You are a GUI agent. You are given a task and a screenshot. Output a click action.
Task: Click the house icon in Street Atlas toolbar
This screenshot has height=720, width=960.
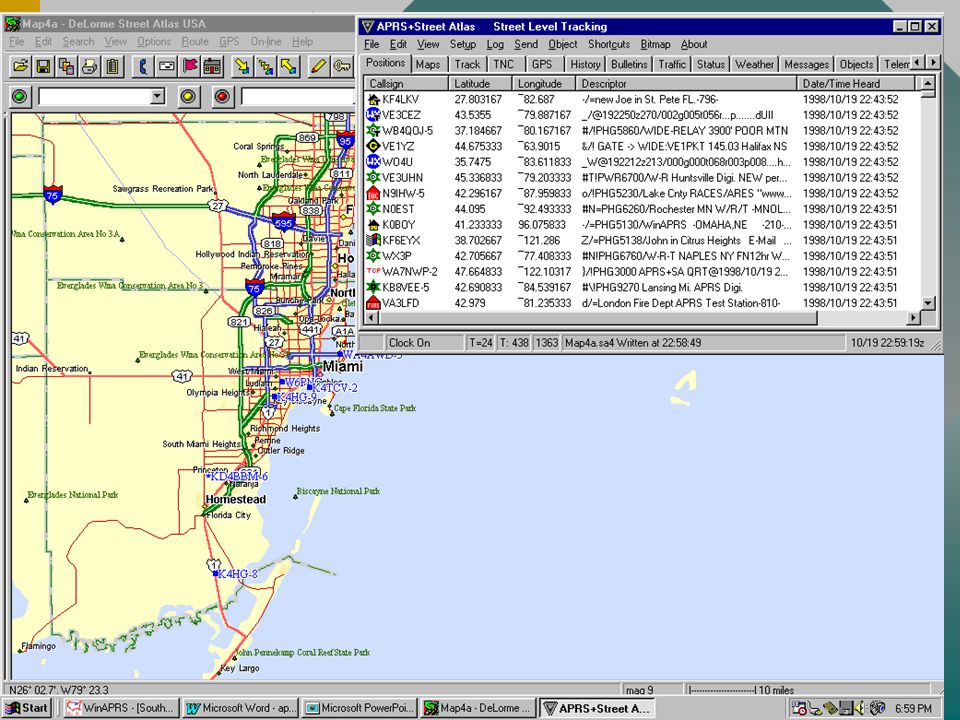[x=212, y=66]
